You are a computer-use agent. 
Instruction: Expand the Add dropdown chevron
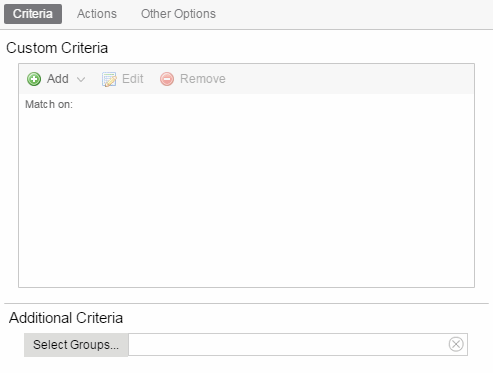tap(81, 79)
